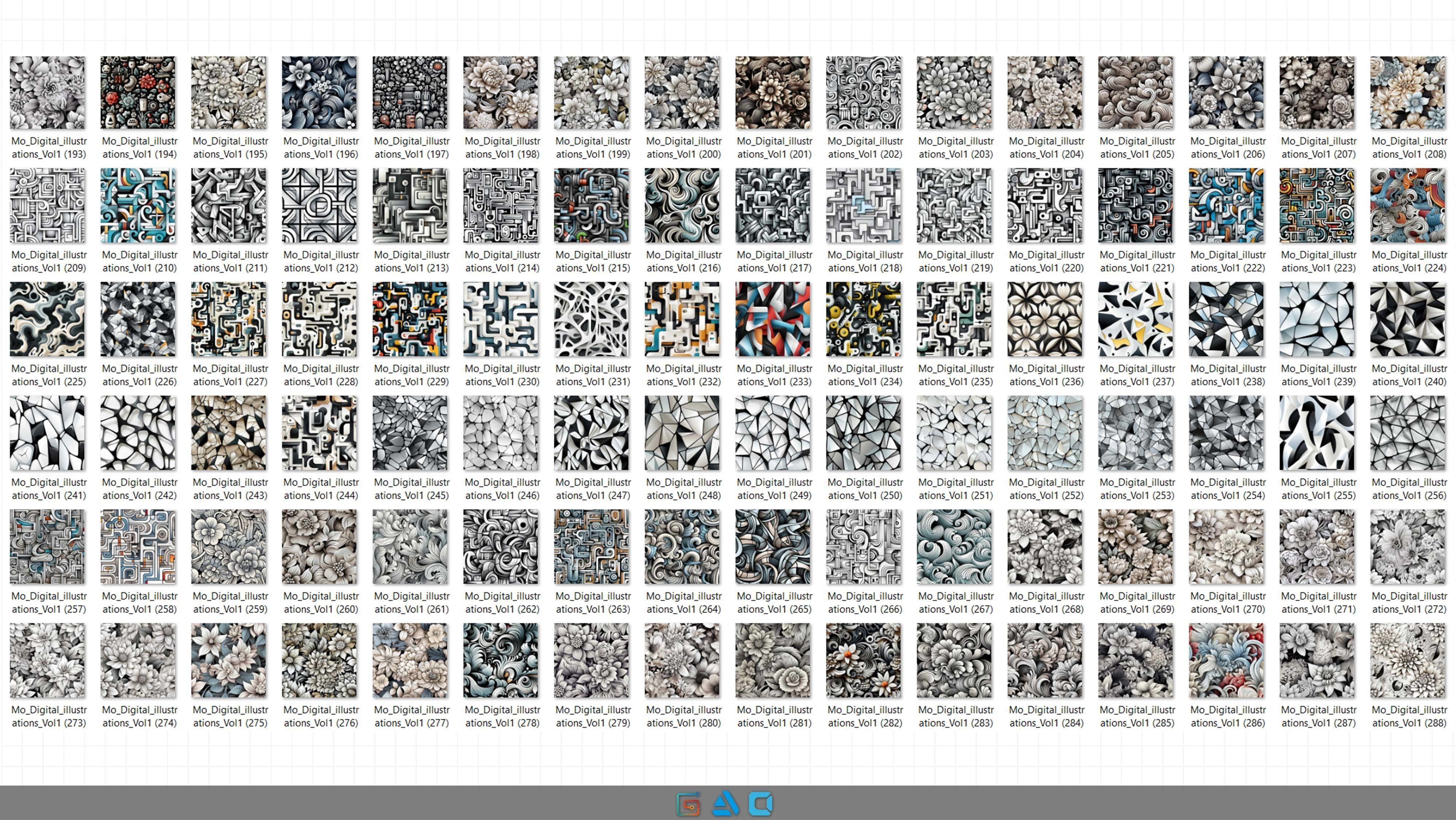Click file name label ending '(246)'
Viewport: 1456px width, 820px height.
click(503, 489)
